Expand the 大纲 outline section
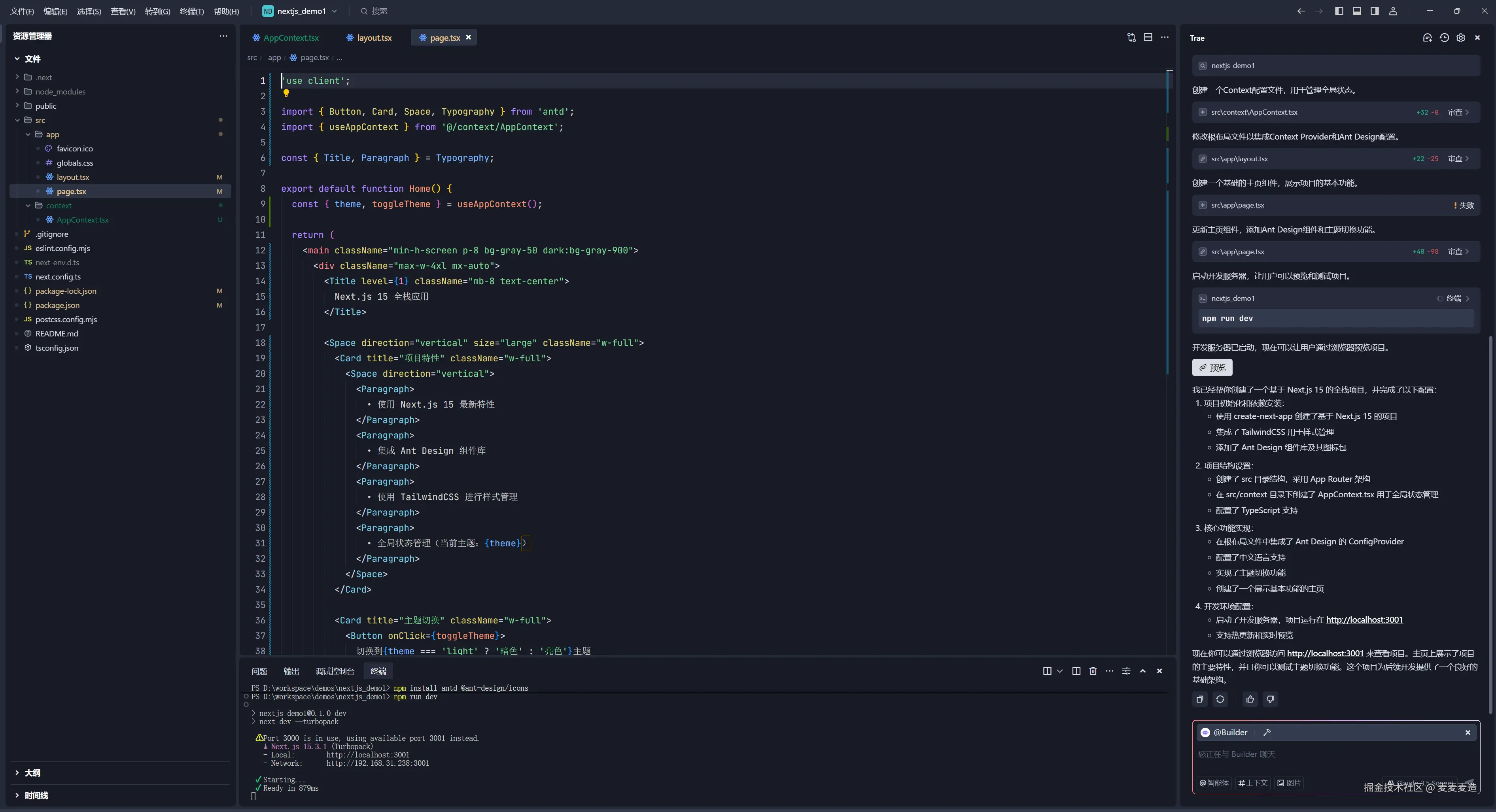 (x=32, y=773)
